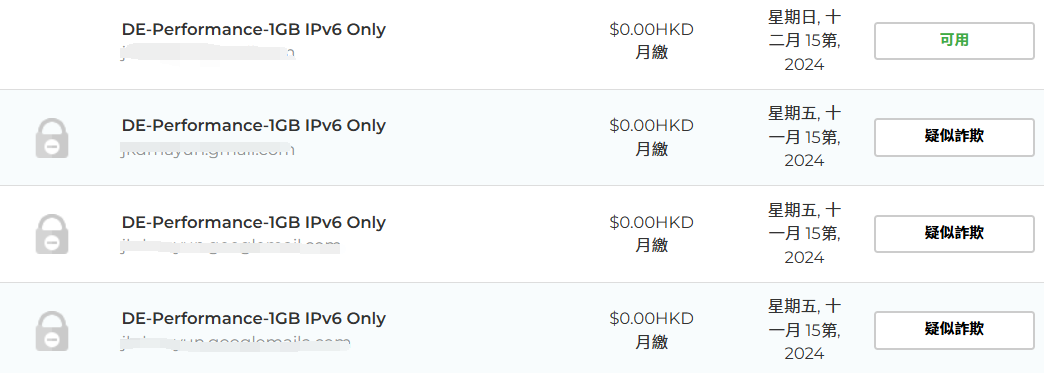This screenshot has height=373, width=1044.
Task: Click 疑似詐欺 button in the googlemail.com row
Action: coord(954,234)
